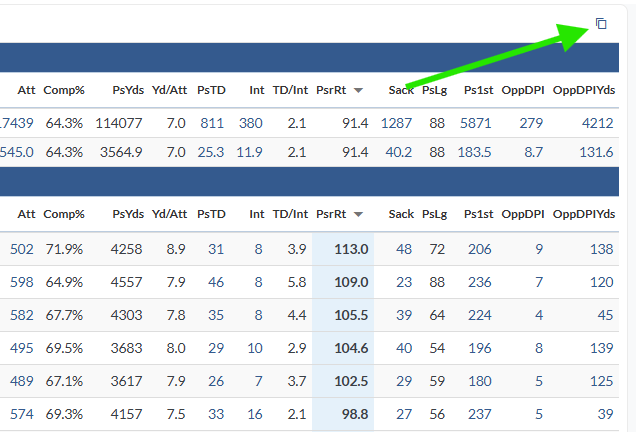The height and width of the screenshot is (432, 636).
Task: Click the Sack column header in lower table
Action: 401,214
